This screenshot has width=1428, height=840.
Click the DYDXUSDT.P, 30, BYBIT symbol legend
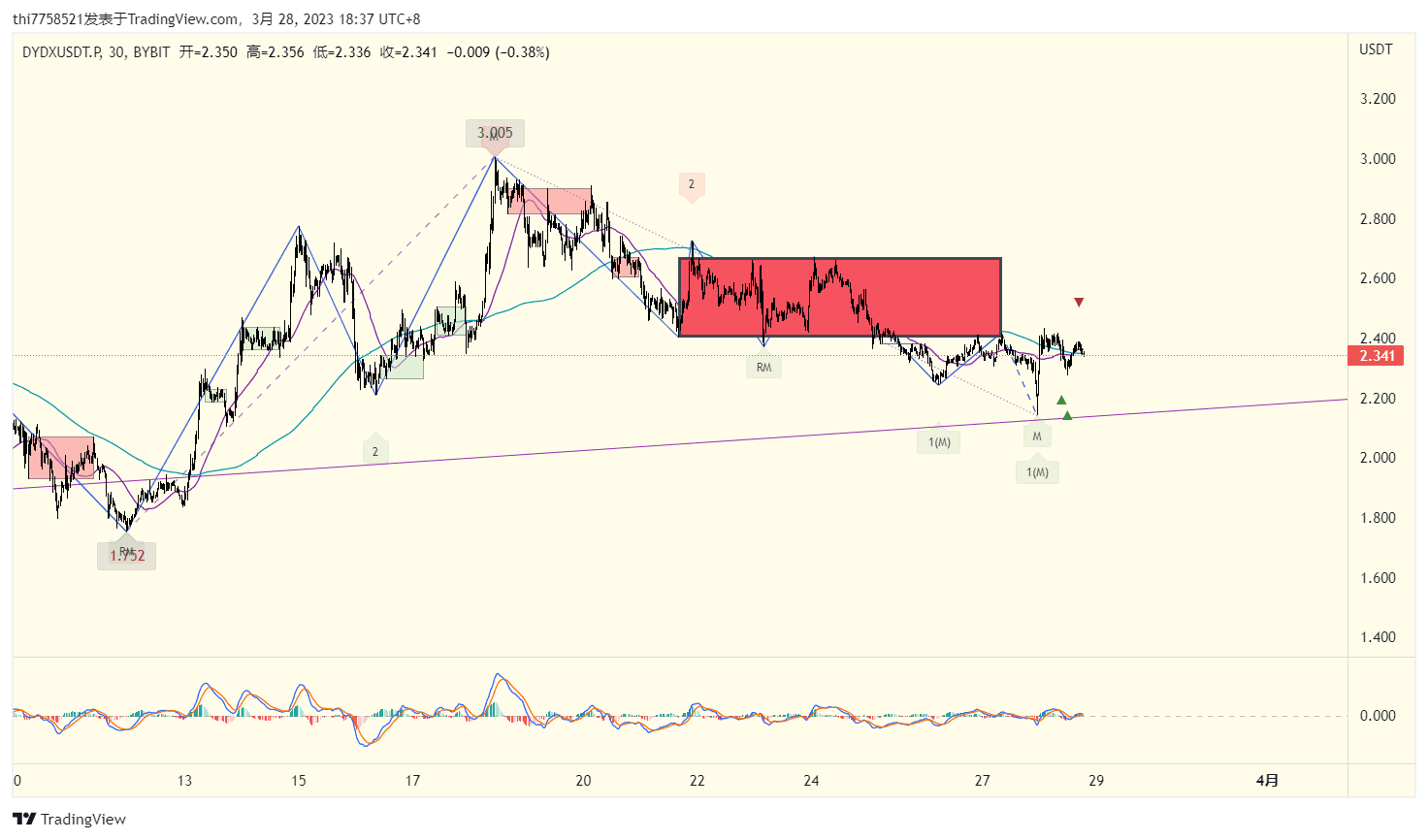pos(96,52)
